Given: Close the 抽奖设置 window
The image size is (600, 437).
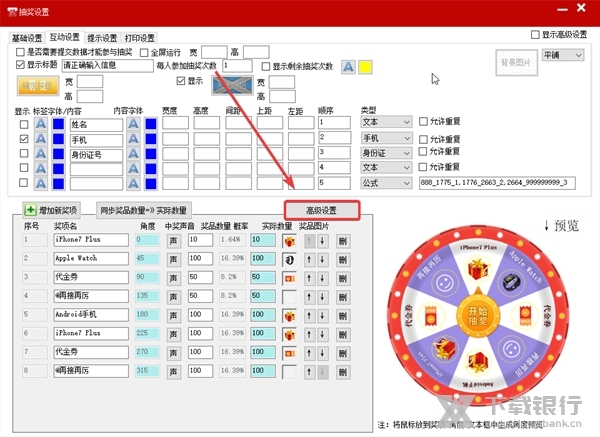Looking at the screenshot, I should (x=581, y=8).
